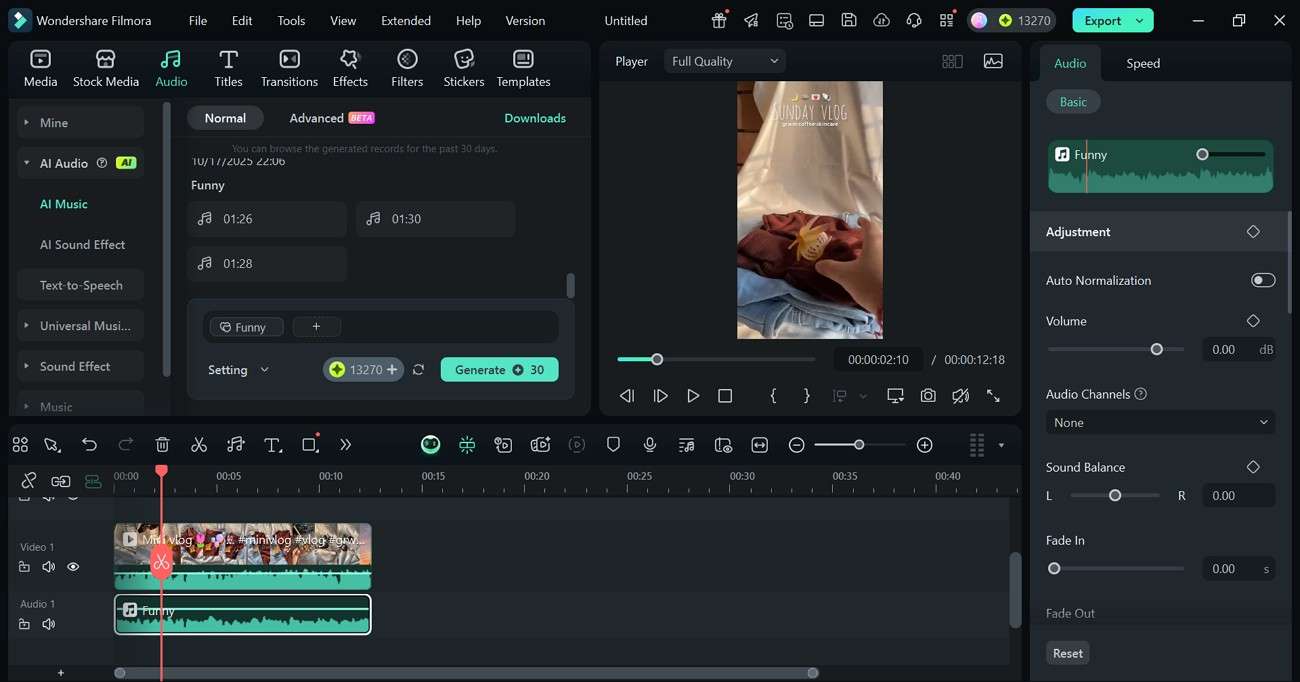
Task: Select the text tool in timeline toolbar
Action: pyautogui.click(x=272, y=445)
